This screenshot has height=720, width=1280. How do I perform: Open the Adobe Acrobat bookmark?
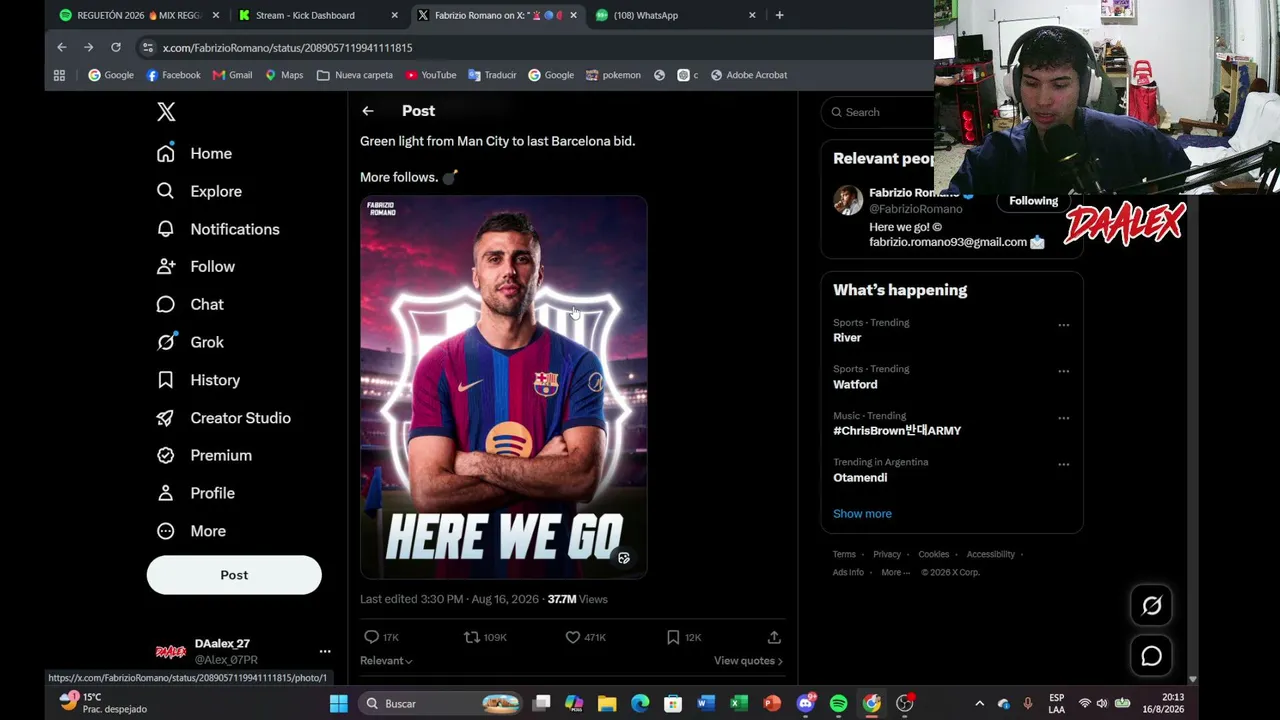tap(749, 75)
